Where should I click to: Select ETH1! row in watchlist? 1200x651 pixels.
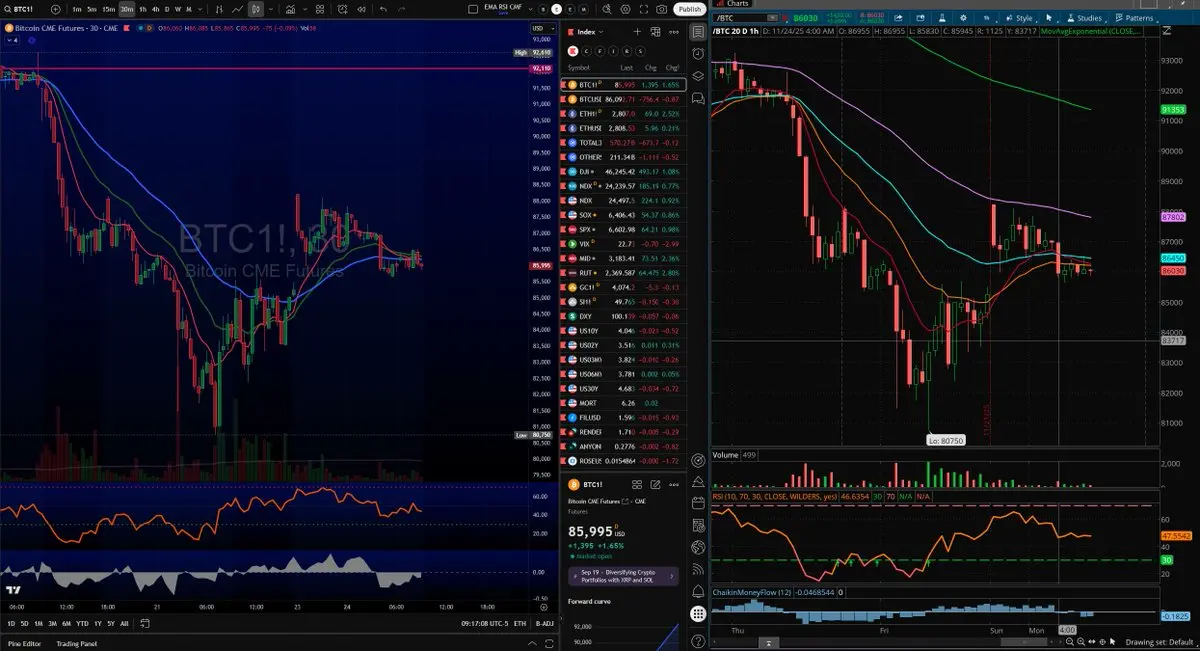624,114
